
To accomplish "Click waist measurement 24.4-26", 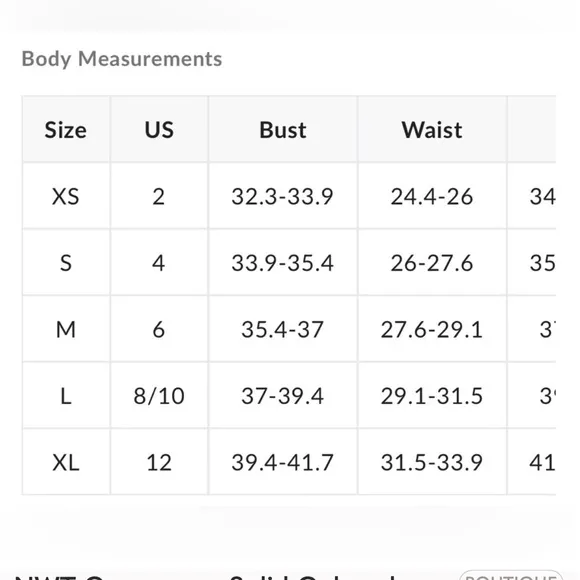I will [432, 196].
